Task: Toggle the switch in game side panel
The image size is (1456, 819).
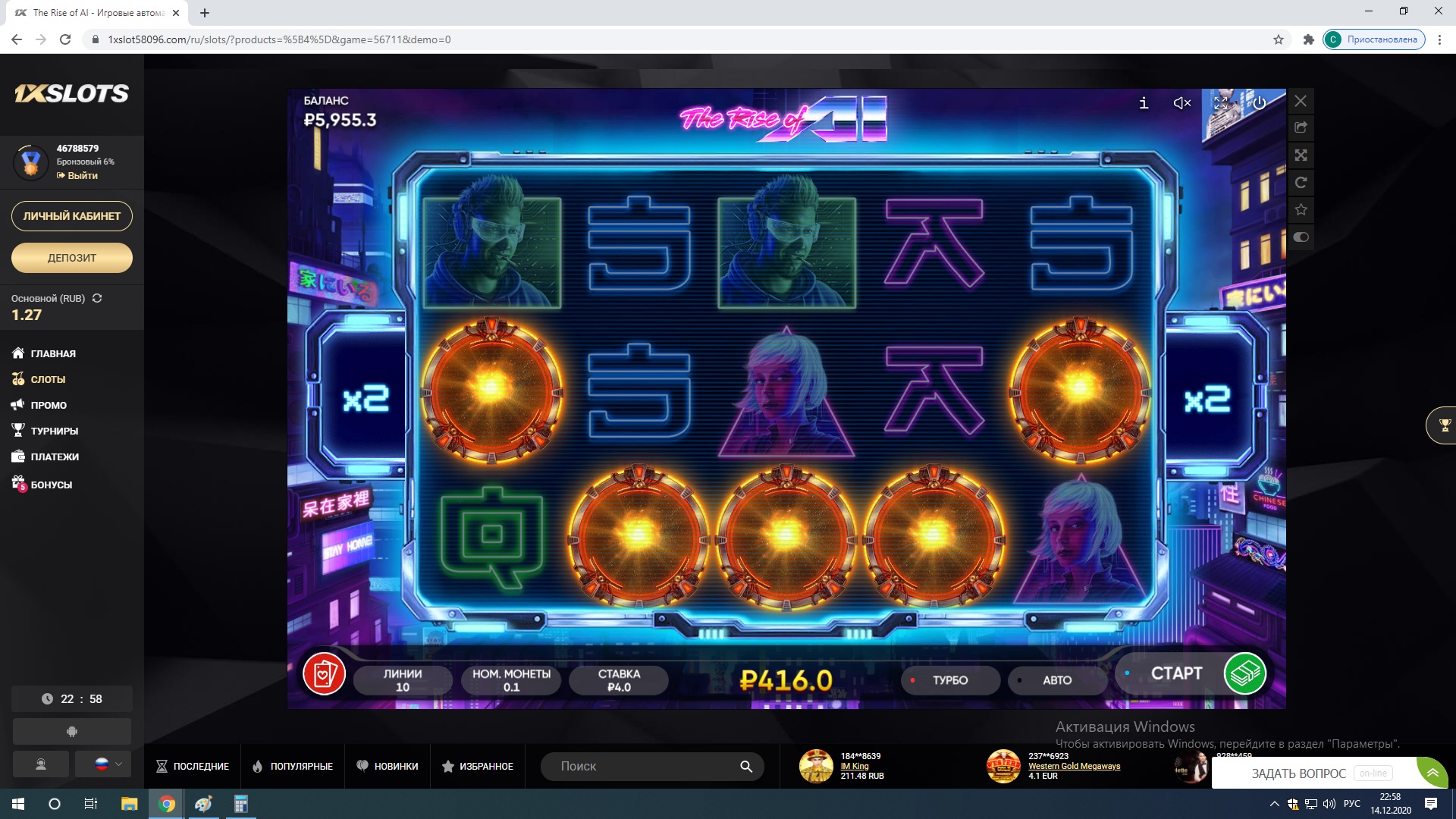Action: pos(1301,237)
